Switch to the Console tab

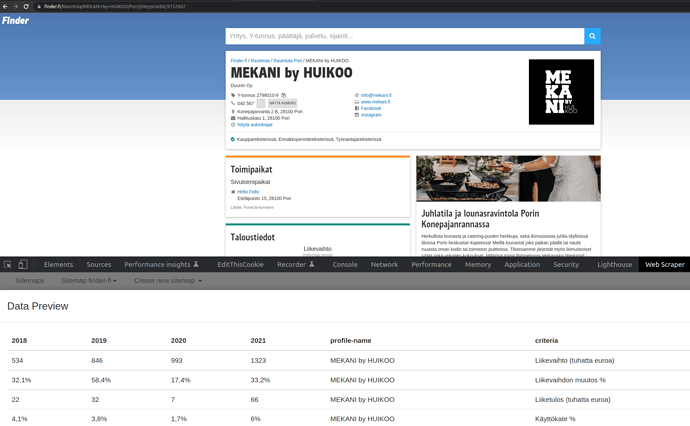coord(345,264)
